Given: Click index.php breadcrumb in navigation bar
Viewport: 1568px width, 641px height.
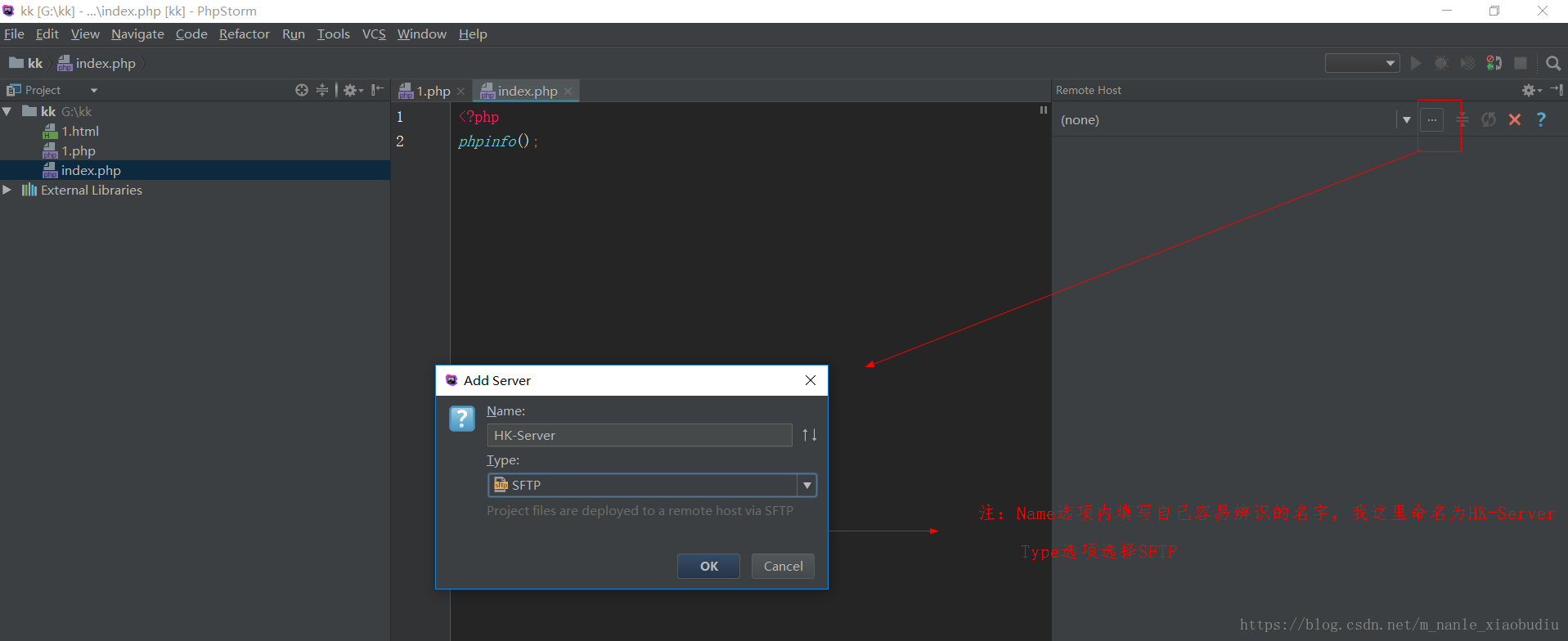Looking at the screenshot, I should pyautogui.click(x=97, y=63).
